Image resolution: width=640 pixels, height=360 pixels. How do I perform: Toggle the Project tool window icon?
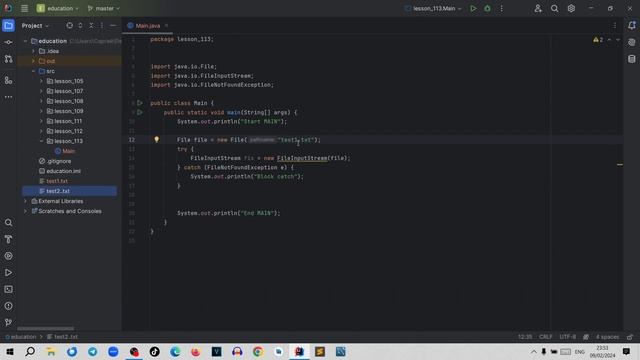(8, 25)
